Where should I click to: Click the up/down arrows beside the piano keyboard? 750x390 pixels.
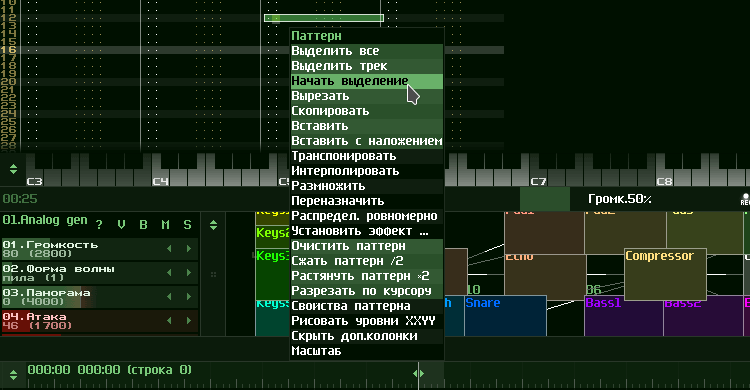13,169
